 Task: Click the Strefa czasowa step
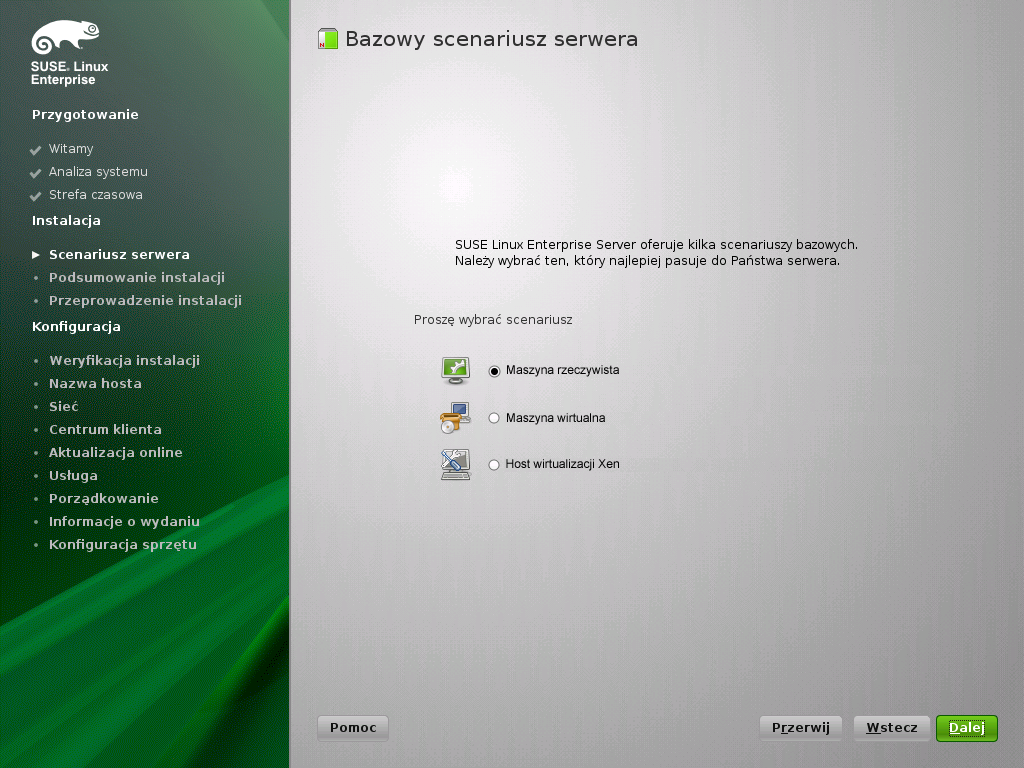(x=95, y=195)
